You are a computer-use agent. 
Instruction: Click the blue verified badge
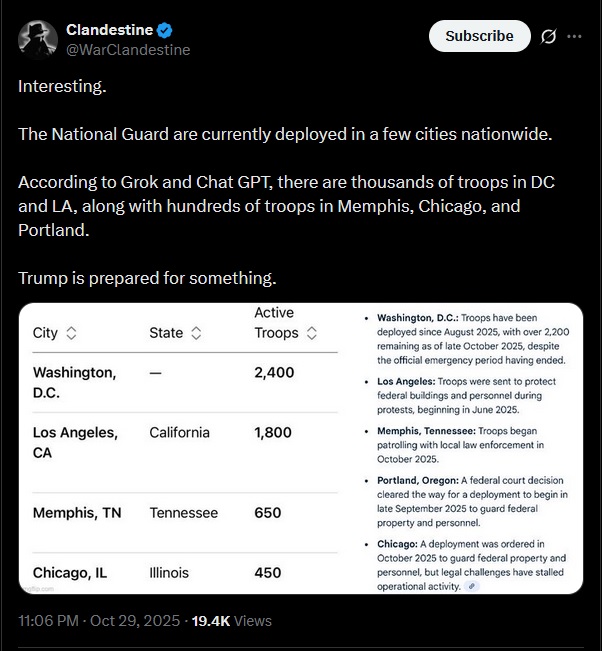pos(163,30)
